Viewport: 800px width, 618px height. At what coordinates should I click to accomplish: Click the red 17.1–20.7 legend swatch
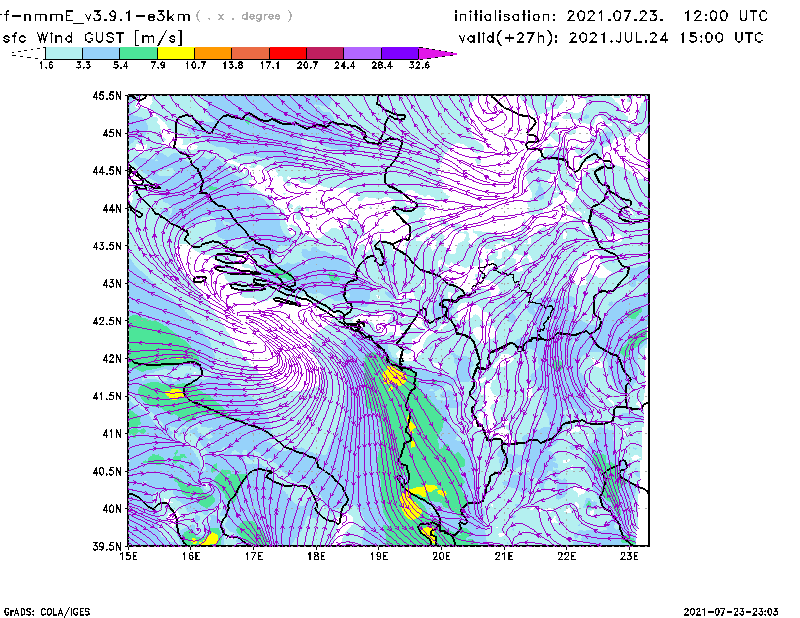tap(288, 53)
